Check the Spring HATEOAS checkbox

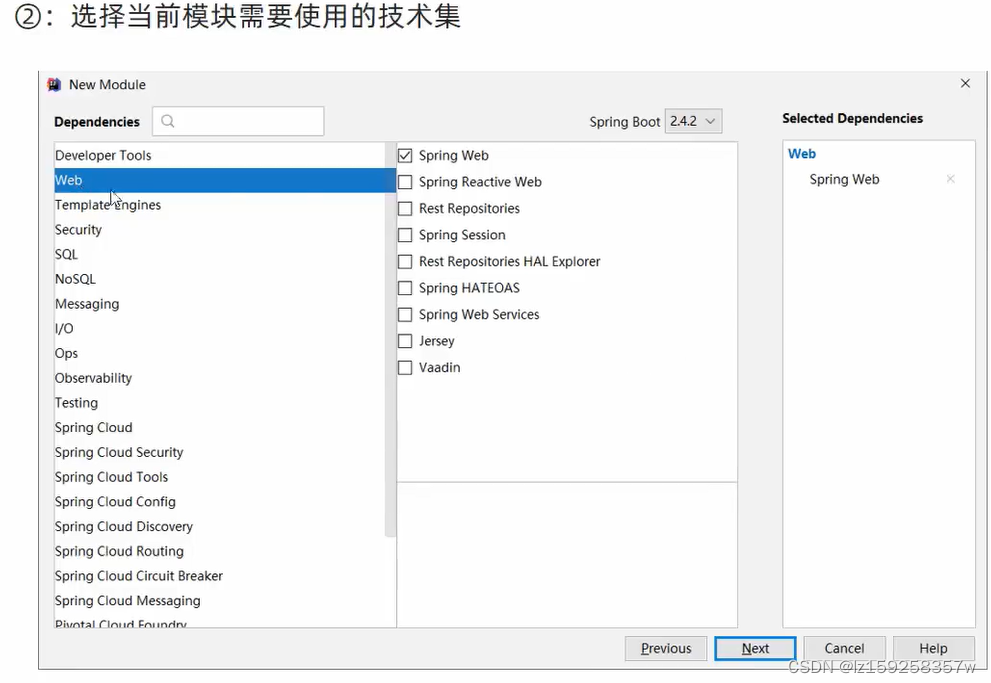coord(405,288)
